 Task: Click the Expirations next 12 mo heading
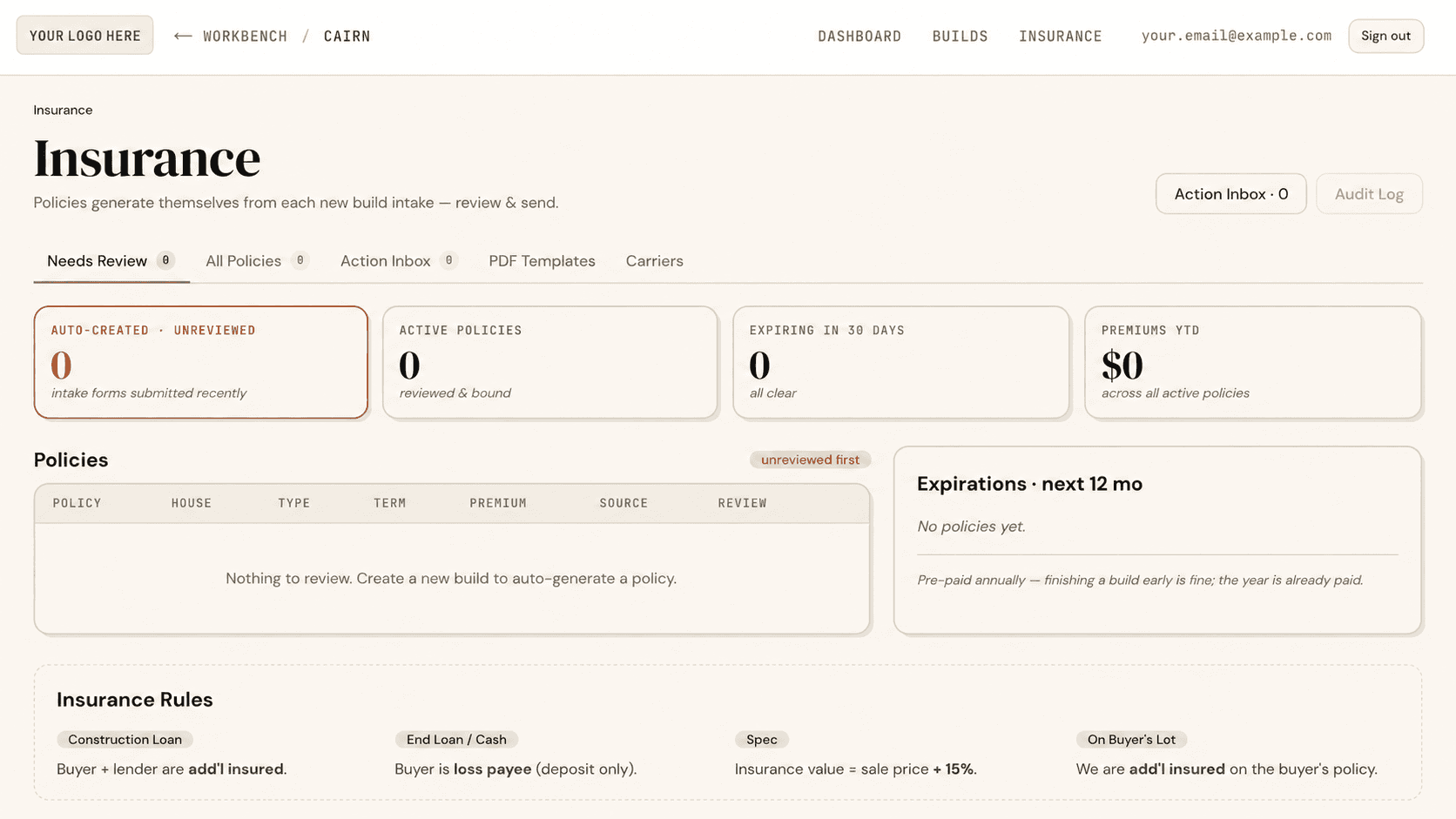tap(1029, 484)
